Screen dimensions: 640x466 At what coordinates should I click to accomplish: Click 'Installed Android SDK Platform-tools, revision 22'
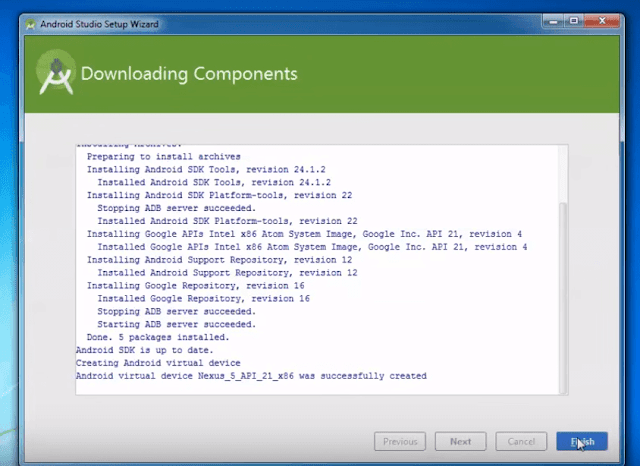pyautogui.click(x=227, y=221)
